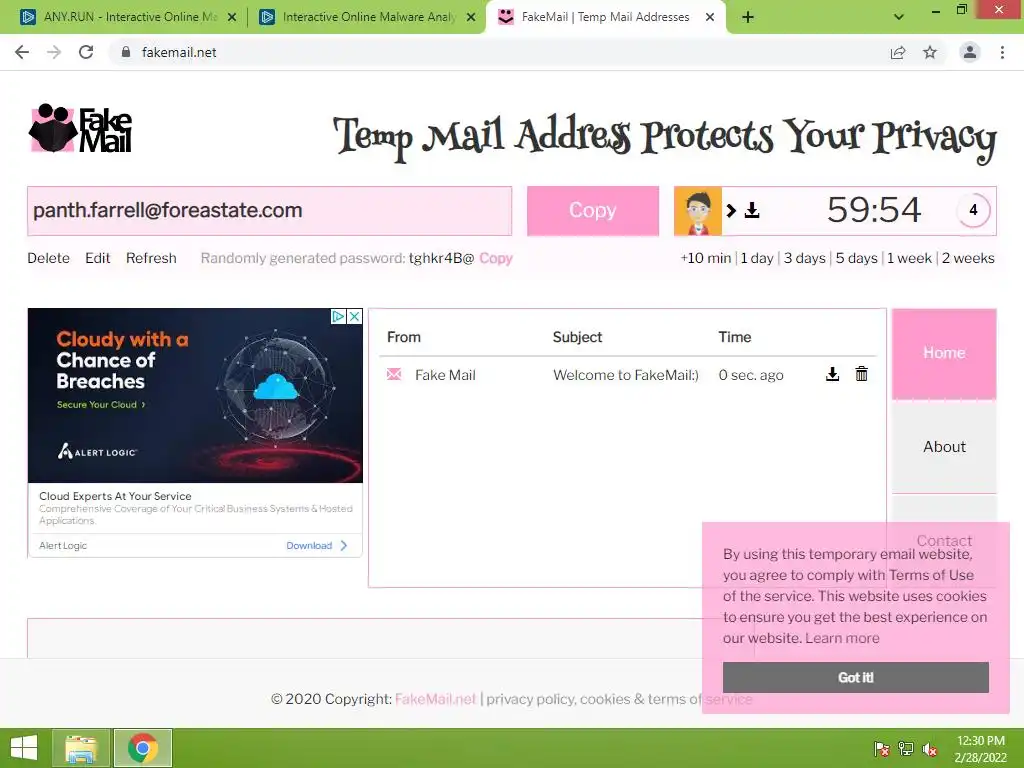Image resolution: width=1024 pixels, height=768 pixels.
Task: Set mailbox lifetime to 2 weeks
Action: 968,258
